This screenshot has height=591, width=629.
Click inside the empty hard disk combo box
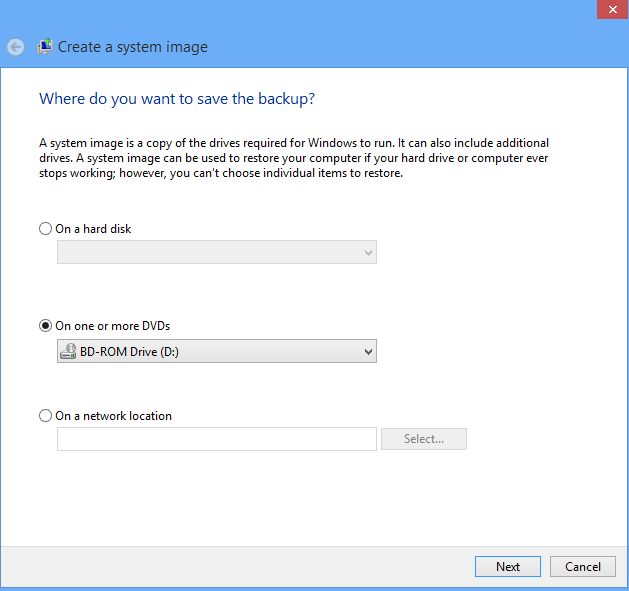[x=217, y=252]
